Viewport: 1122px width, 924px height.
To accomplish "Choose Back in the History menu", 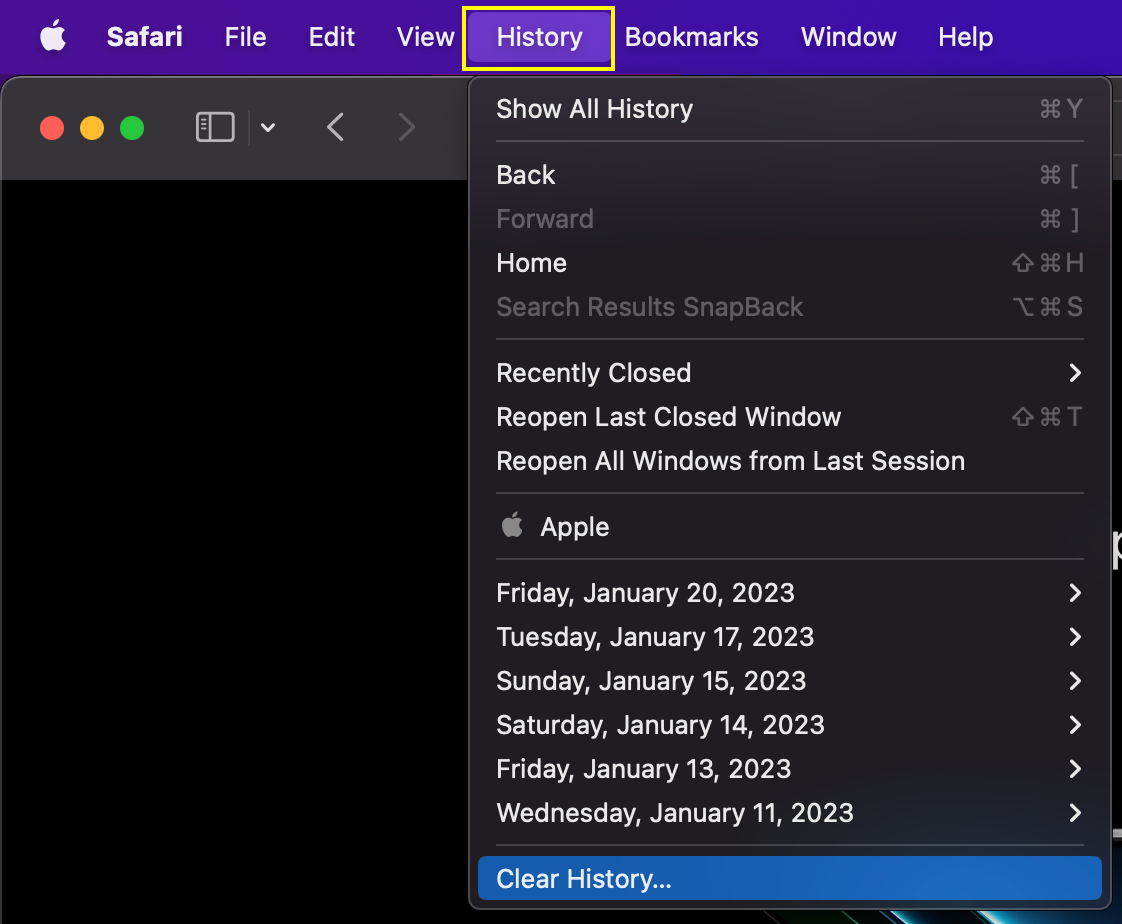I will pyautogui.click(x=789, y=175).
